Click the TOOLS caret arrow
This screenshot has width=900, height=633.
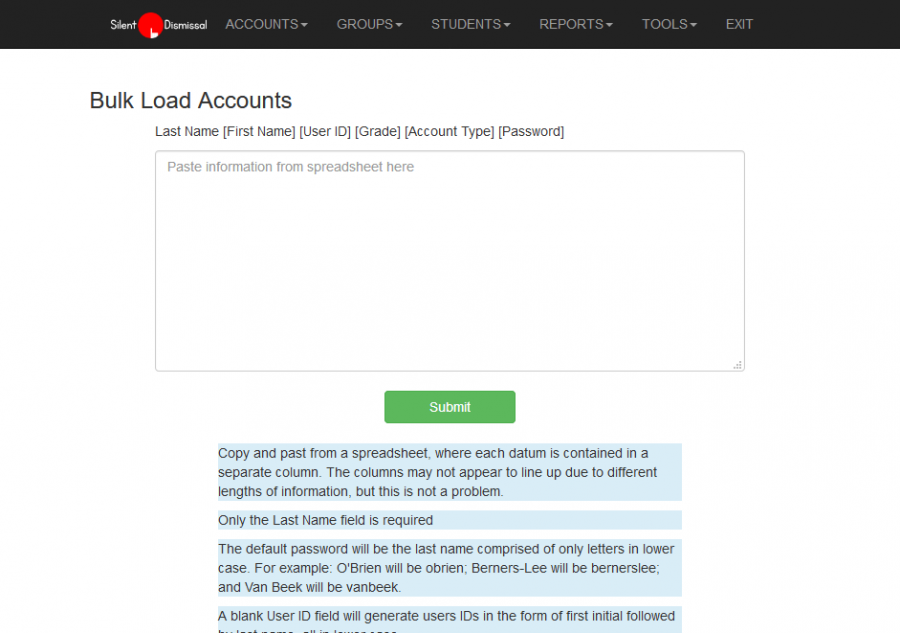point(693,25)
